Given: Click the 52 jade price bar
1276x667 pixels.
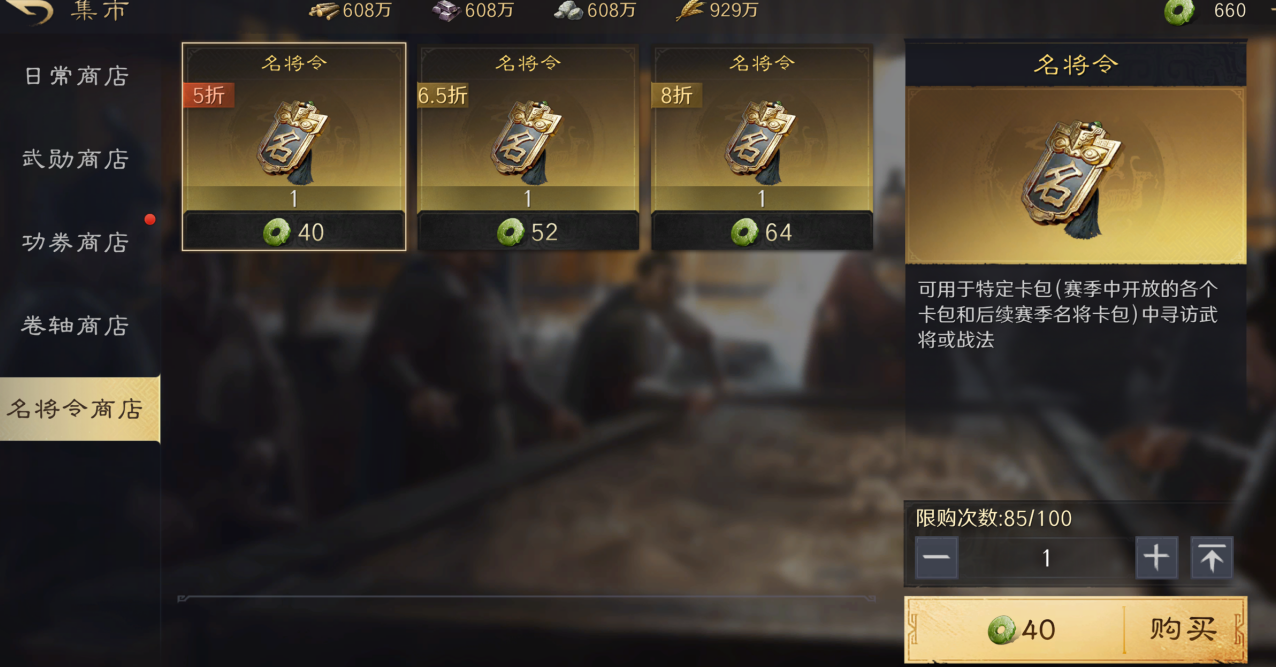Looking at the screenshot, I should click(x=528, y=232).
